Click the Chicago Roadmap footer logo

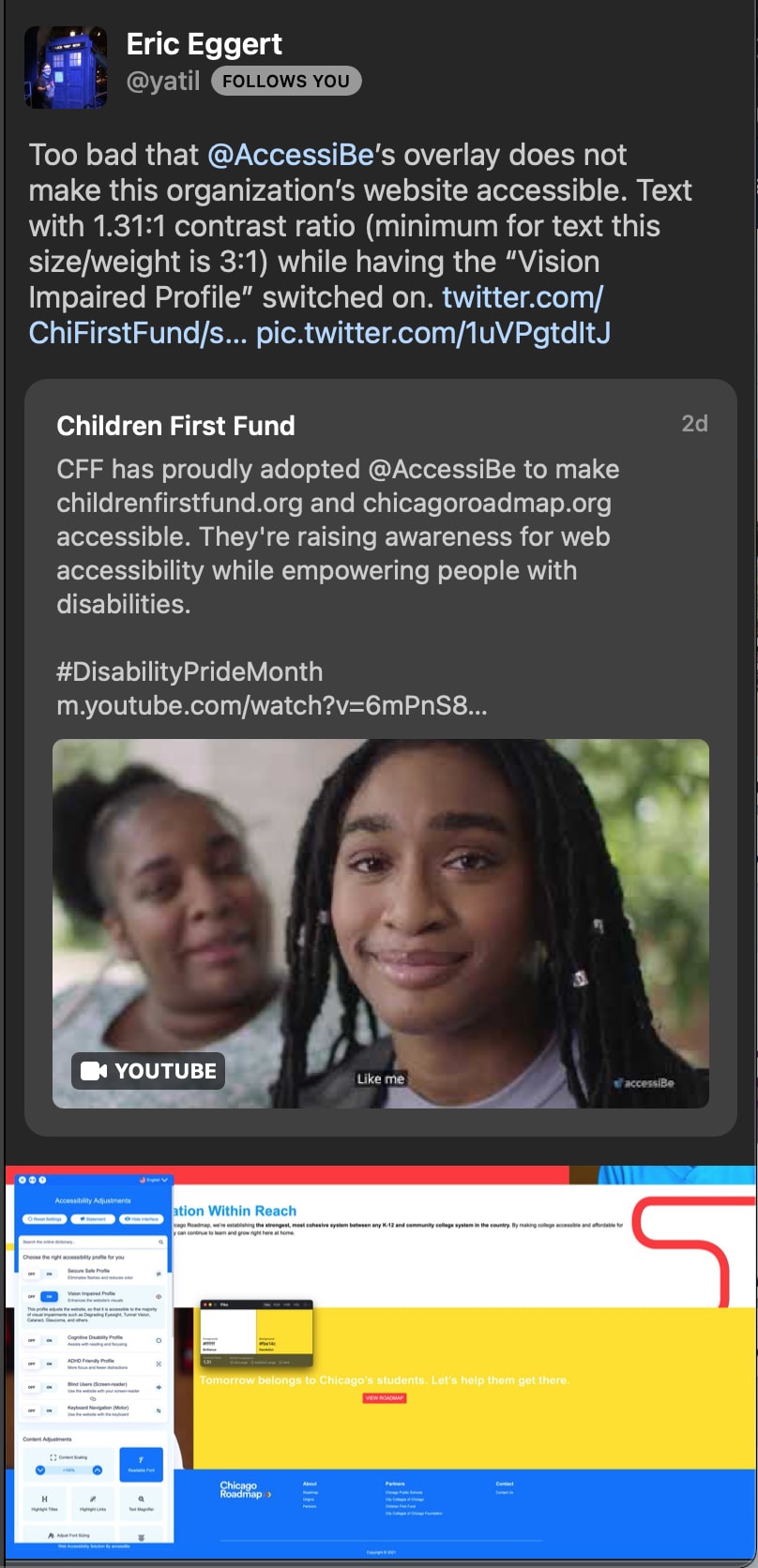point(244,1489)
